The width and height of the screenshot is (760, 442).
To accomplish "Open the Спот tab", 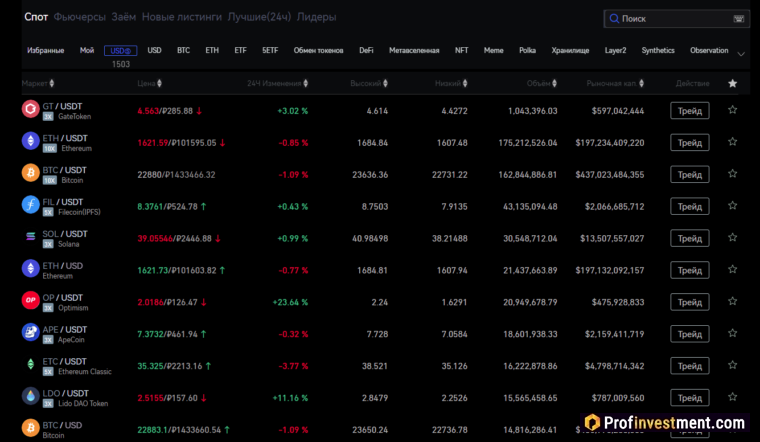I will [x=36, y=17].
